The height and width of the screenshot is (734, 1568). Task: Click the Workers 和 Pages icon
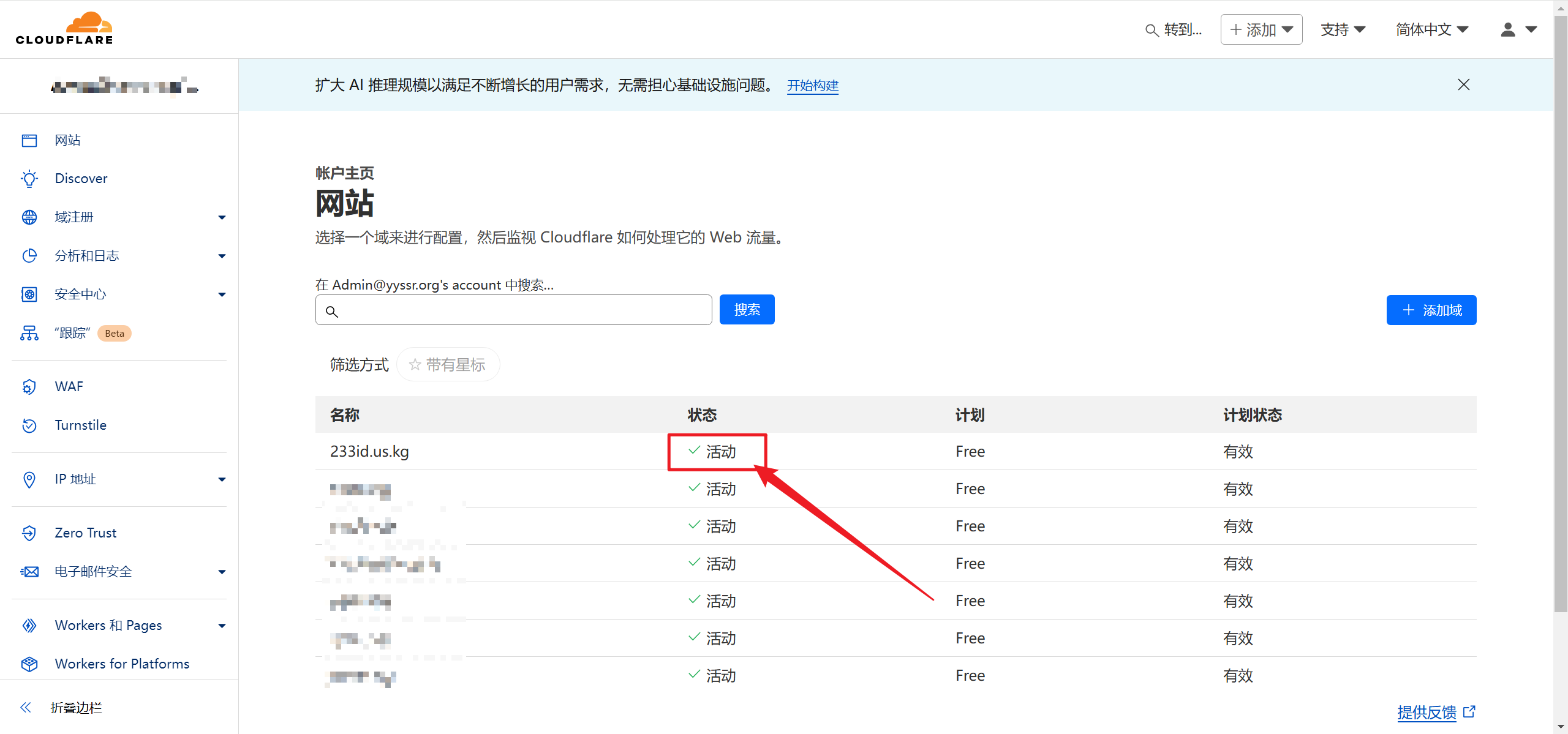click(x=29, y=626)
